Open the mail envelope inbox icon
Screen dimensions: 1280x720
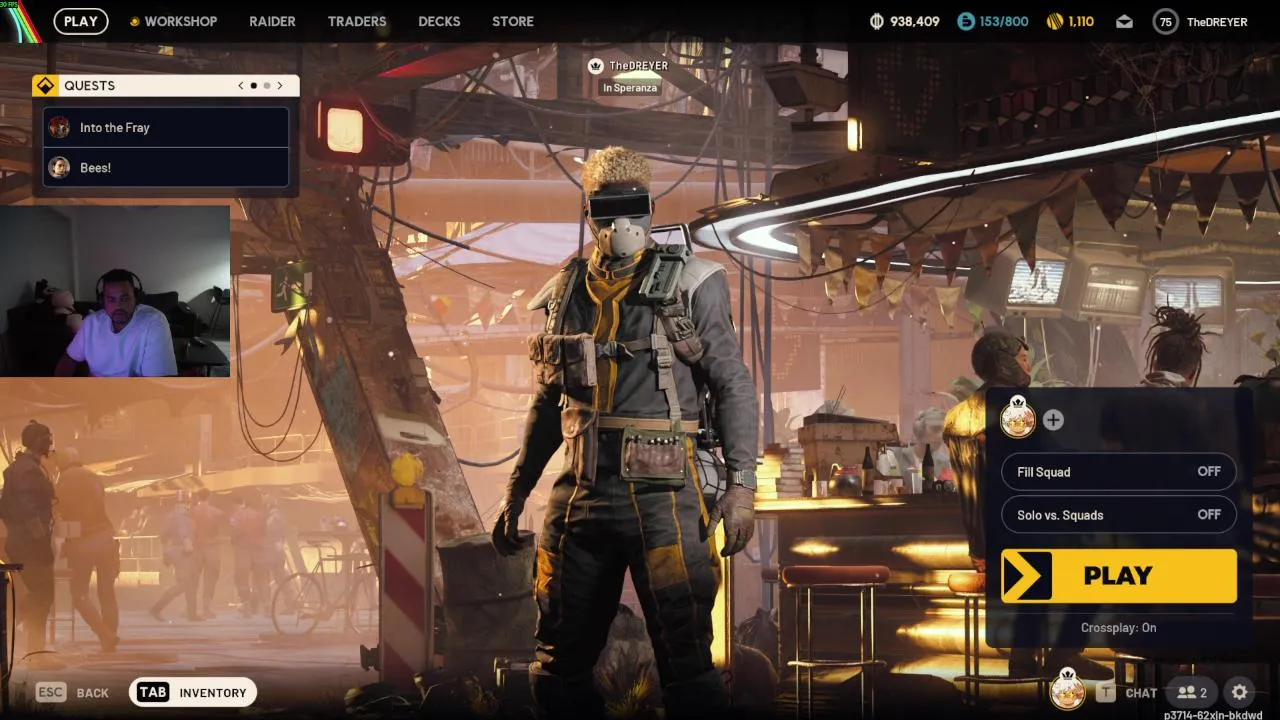pyautogui.click(x=1124, y=21)
